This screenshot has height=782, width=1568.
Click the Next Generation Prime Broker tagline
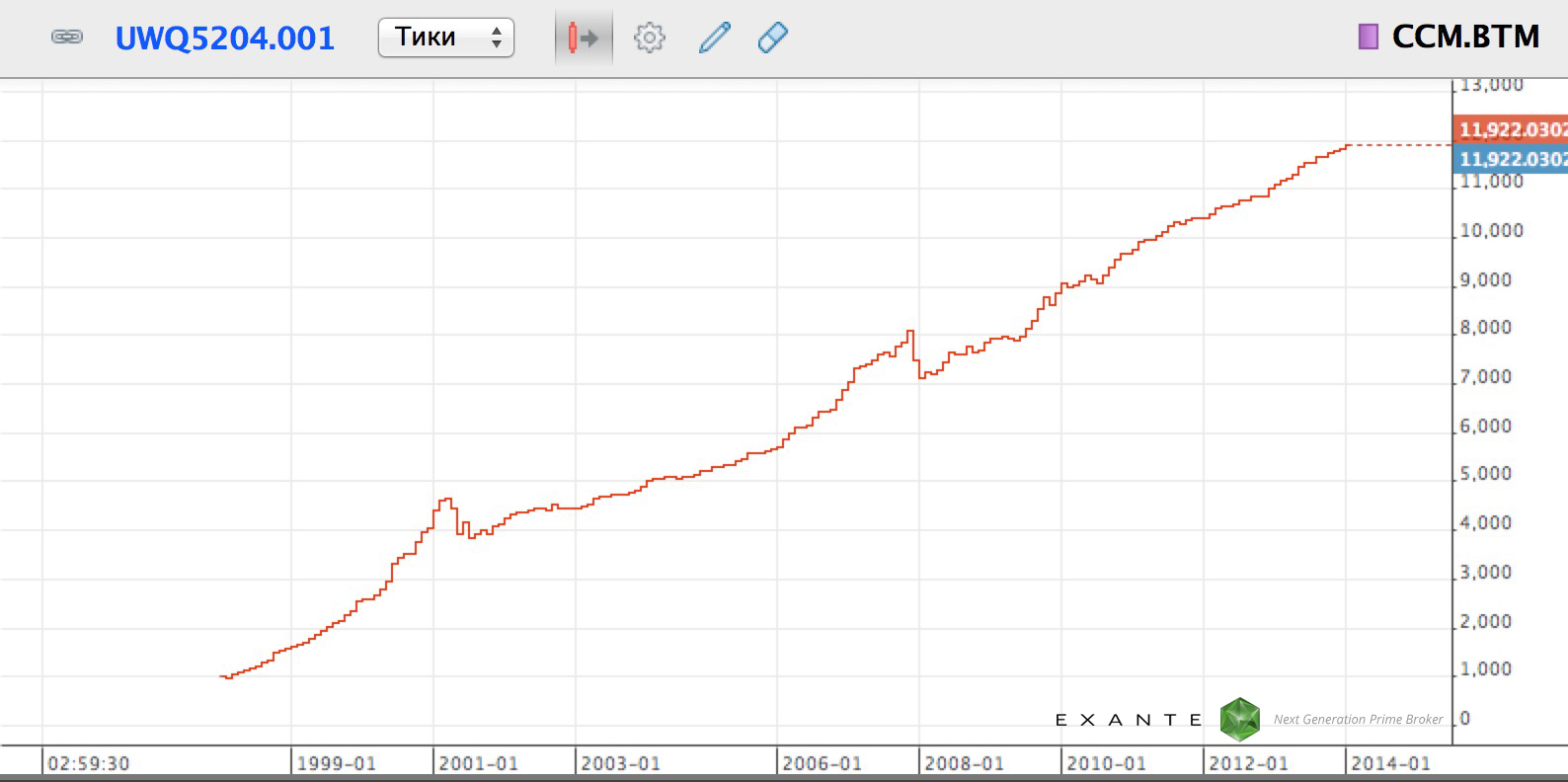(x=1358, y=720)
